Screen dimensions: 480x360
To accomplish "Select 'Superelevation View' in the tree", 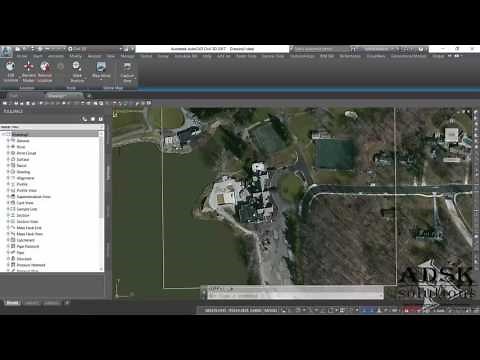I will [34, 197].
